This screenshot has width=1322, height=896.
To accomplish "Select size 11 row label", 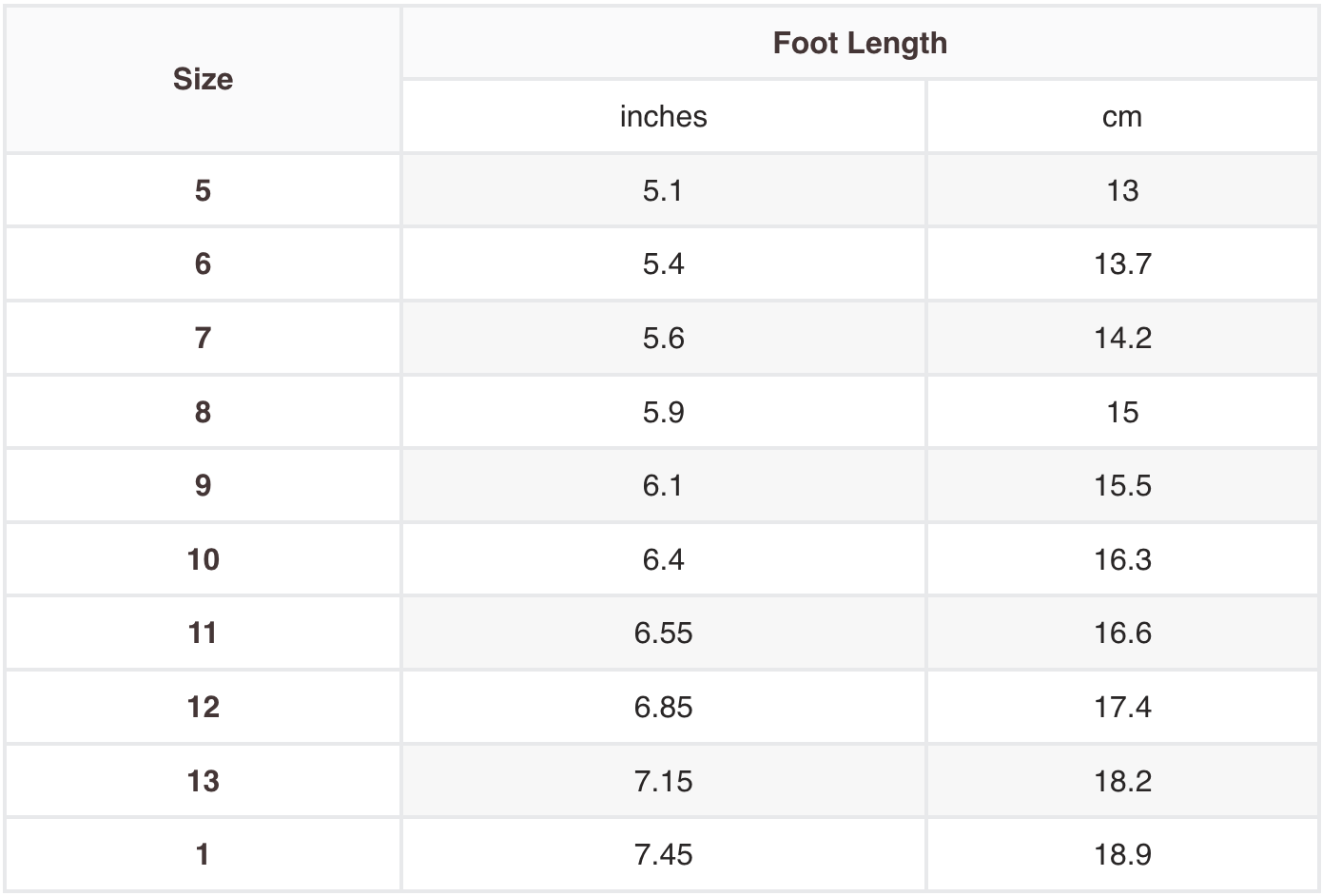I will pyautogui.click(x=203, y=633).
